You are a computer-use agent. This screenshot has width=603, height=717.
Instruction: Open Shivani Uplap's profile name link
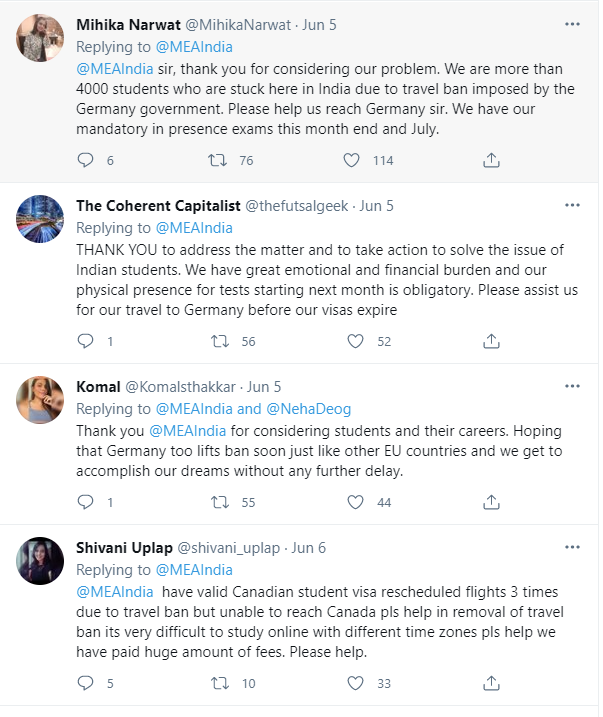[x=123, y=547]
